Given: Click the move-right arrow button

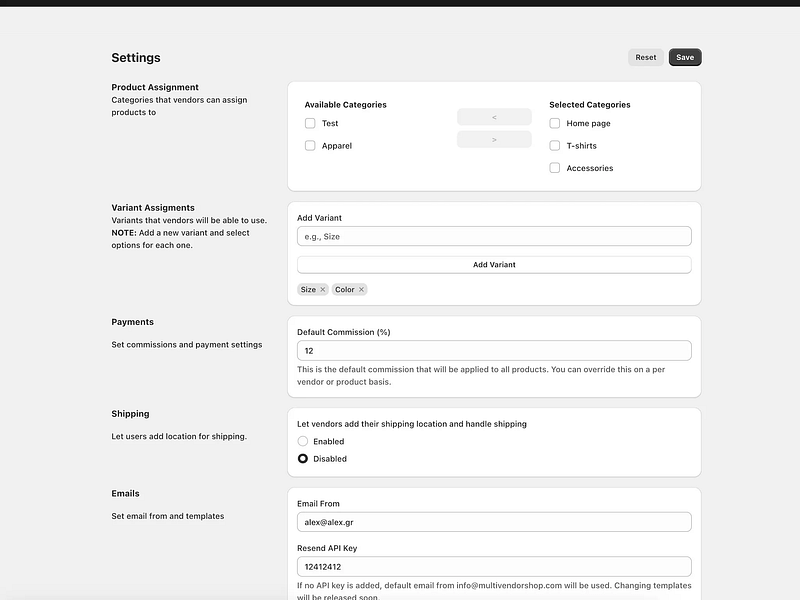Looking at the screenshot, I should coord(494,139).
